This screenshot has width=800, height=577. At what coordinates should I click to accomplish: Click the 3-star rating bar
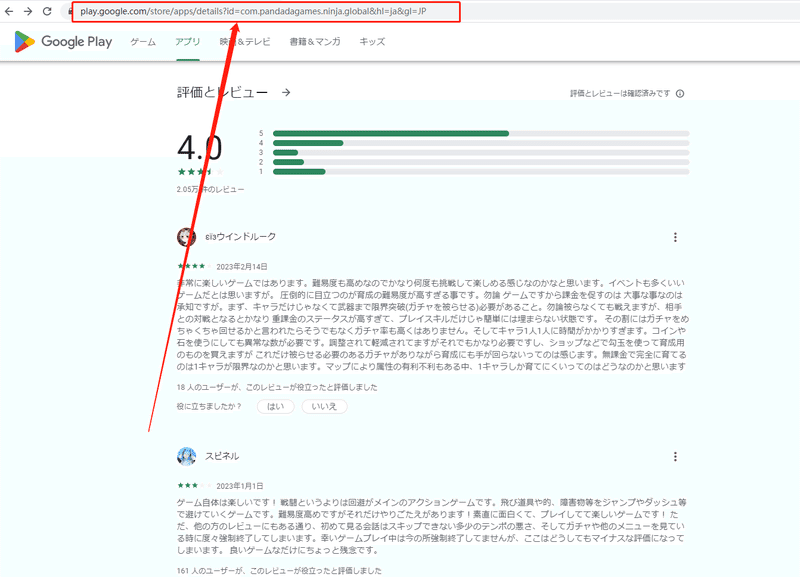[481, 153]
